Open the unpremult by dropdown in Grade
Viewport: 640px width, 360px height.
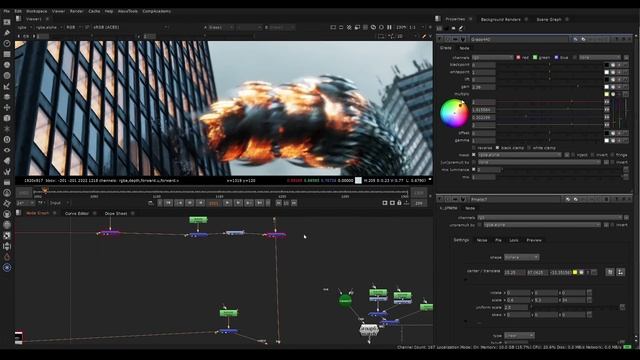tap(539, 162)
